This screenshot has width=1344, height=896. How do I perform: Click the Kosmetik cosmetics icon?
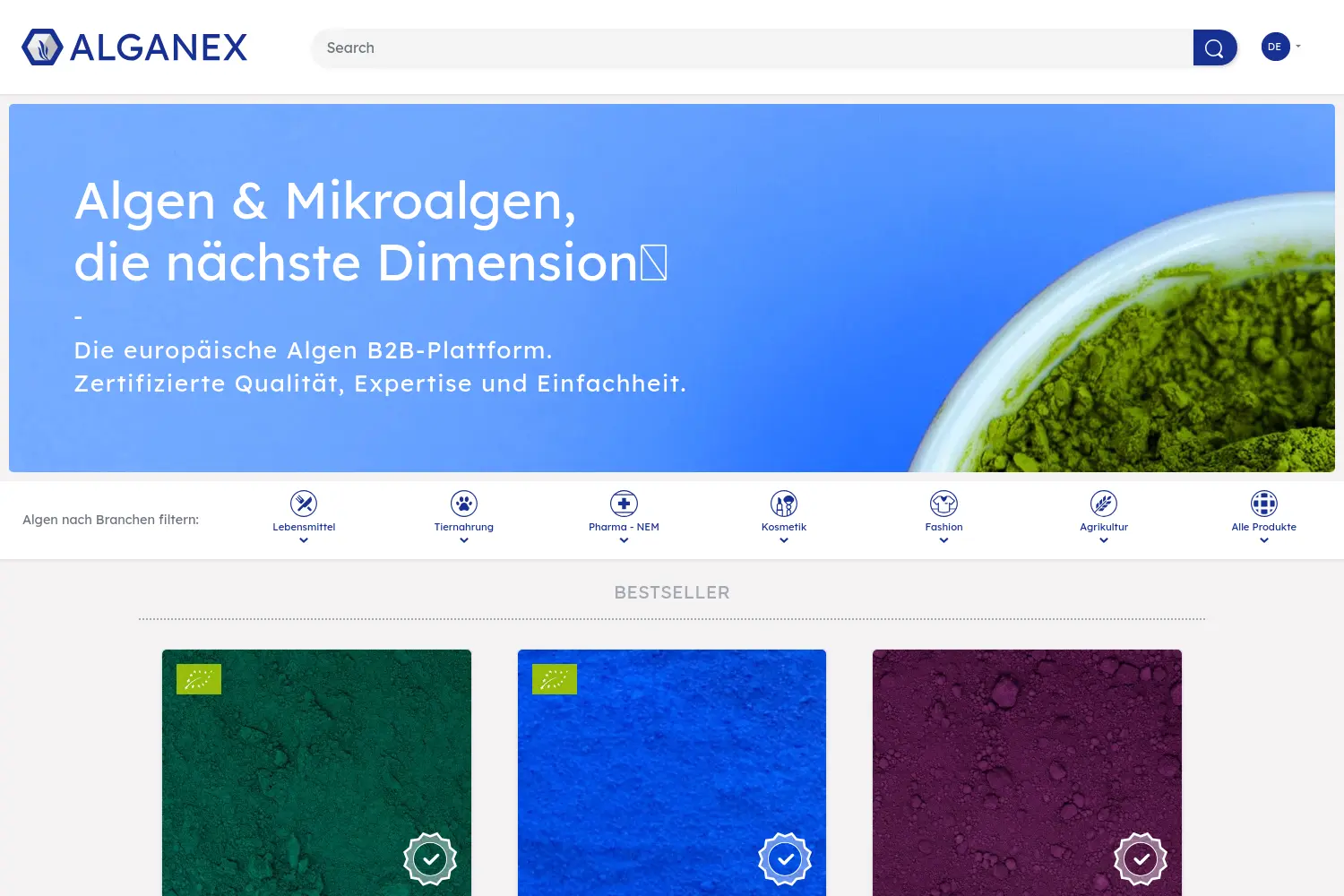tap(784, 504)
